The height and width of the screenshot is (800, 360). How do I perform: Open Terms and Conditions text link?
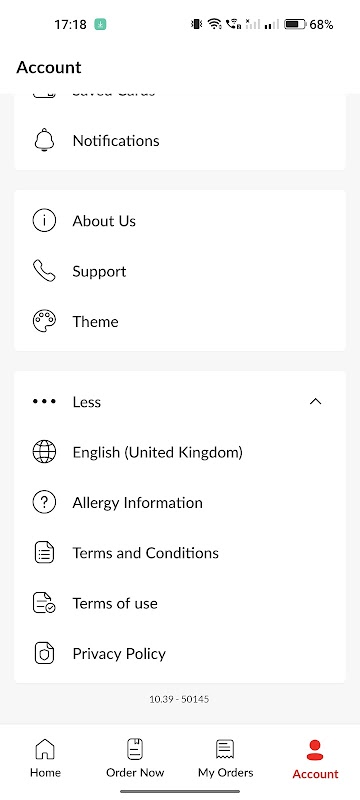[145, 553]
